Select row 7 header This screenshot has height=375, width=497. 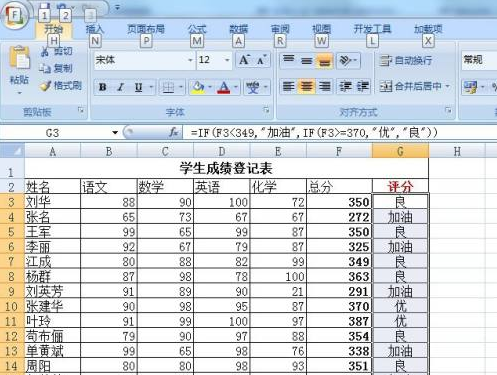pos(11,261)
